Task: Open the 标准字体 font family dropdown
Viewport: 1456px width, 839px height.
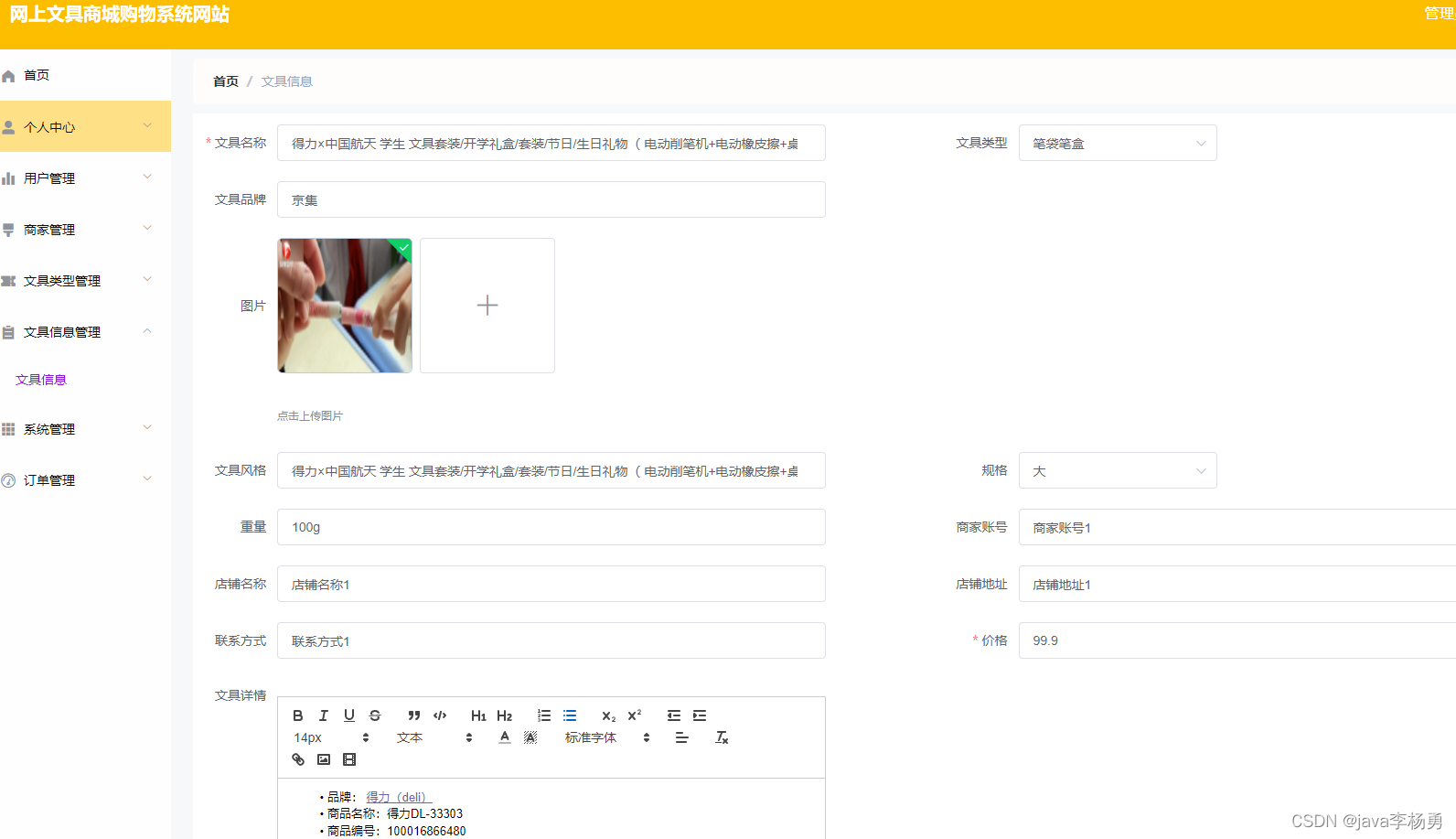Action: click(x=607, y=737)
